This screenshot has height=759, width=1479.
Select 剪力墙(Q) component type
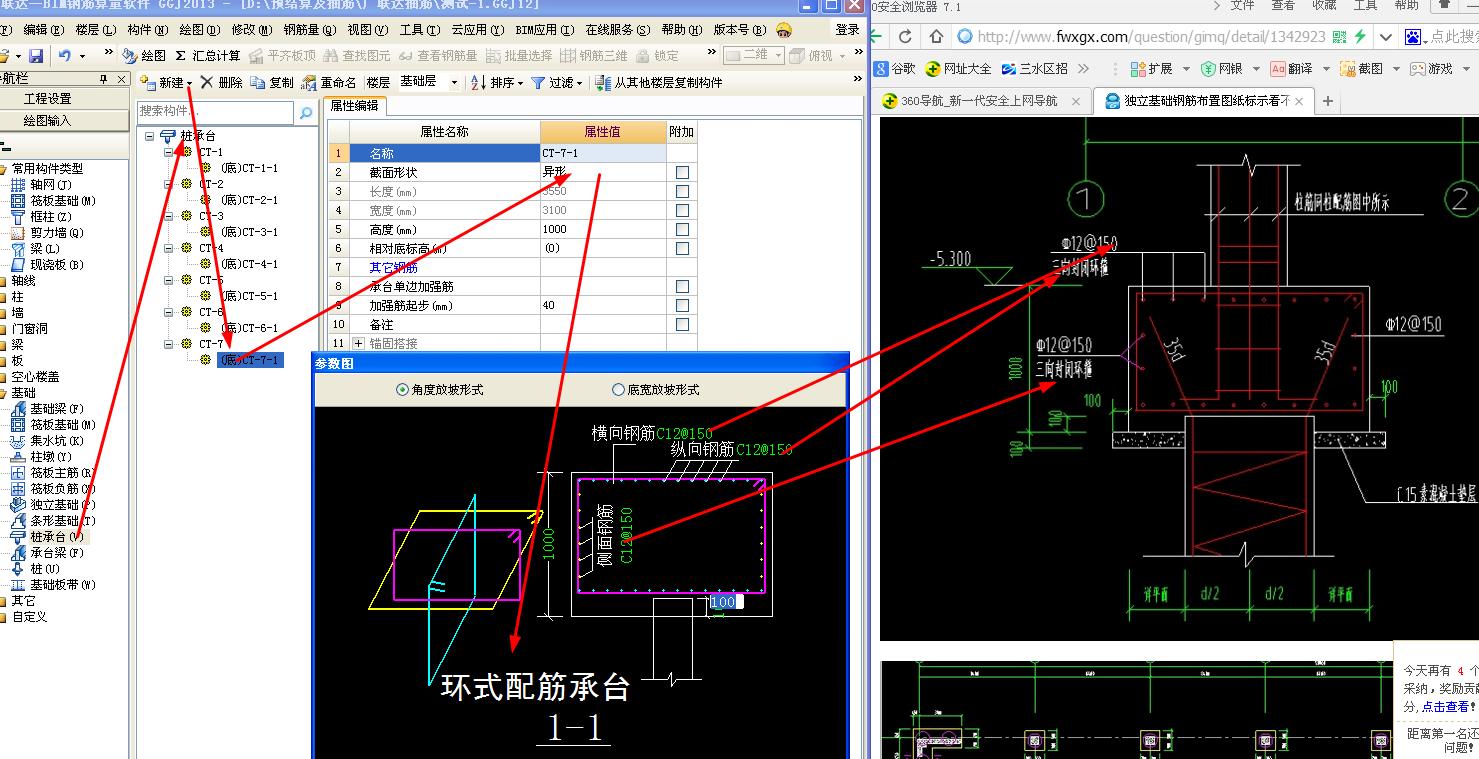coord(57,233)
